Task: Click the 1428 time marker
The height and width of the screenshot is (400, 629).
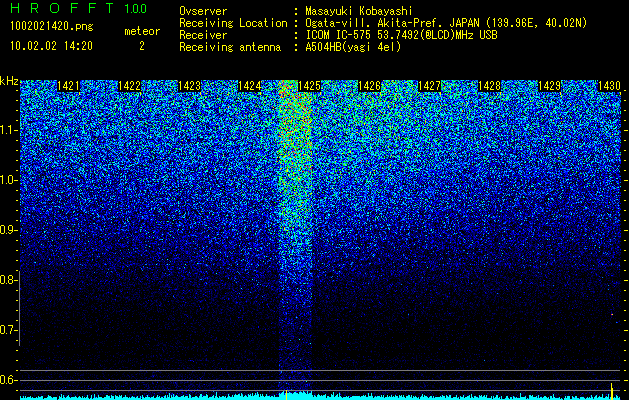Action: [x=489, y=86]
